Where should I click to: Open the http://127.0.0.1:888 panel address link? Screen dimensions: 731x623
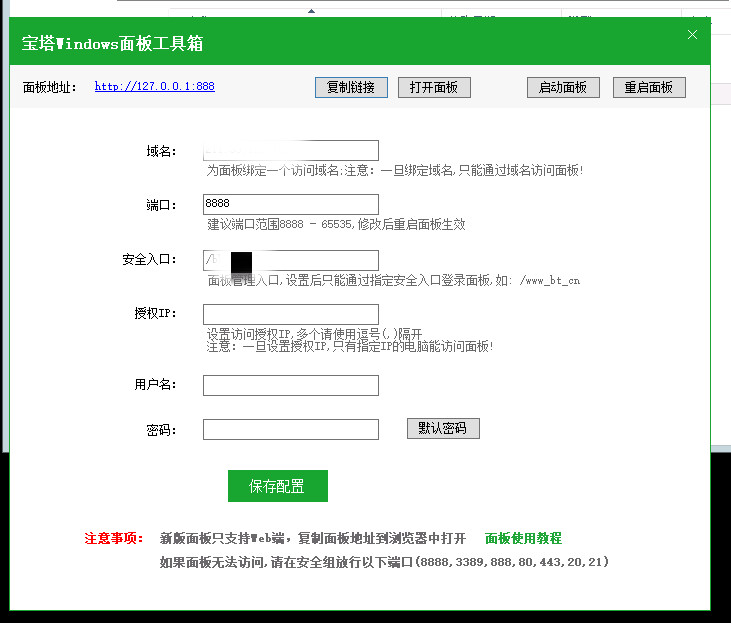pyautogui.click(x=154, y=86)
